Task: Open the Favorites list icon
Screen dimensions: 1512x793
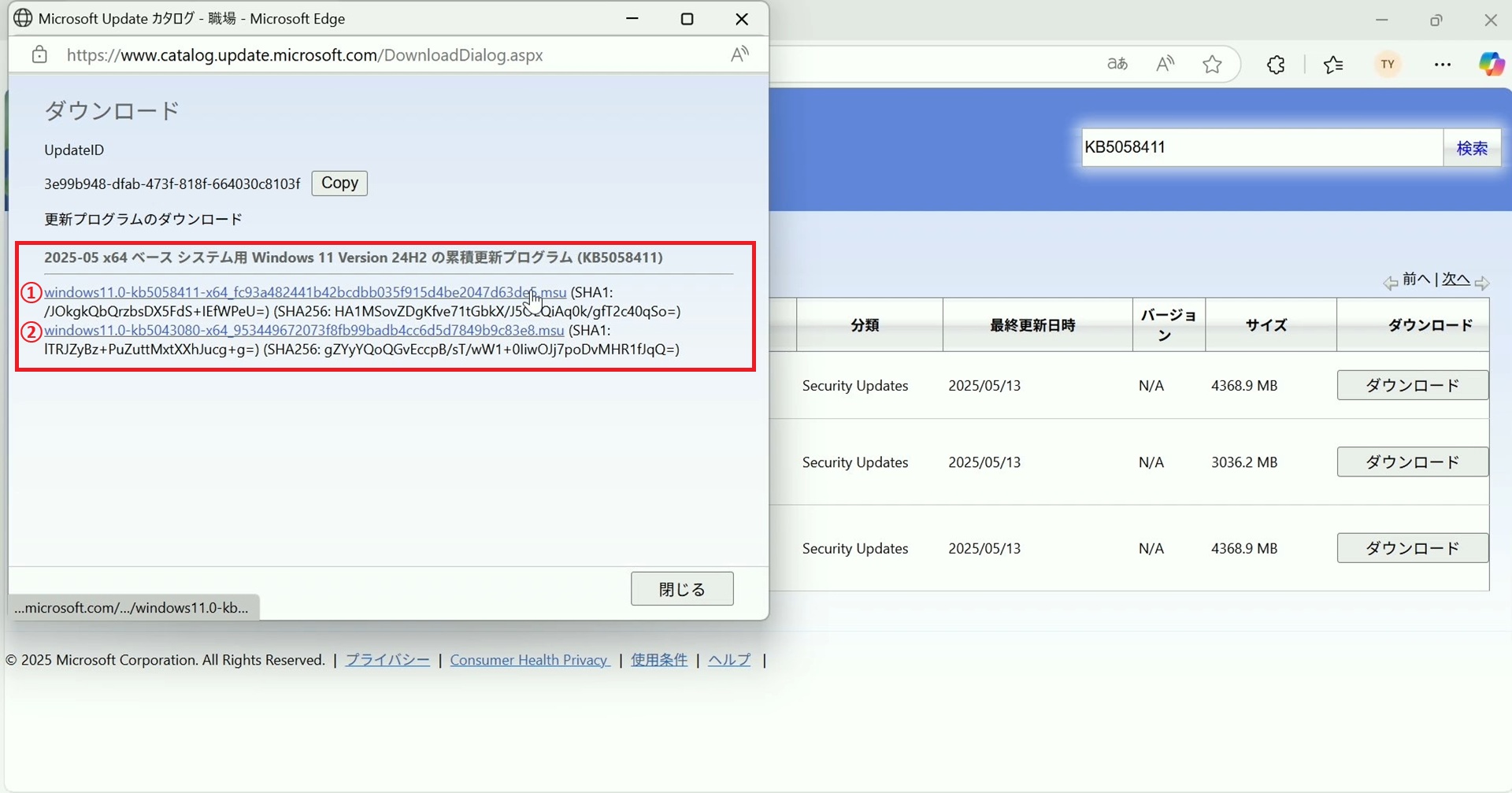Action: point(1333,65)
